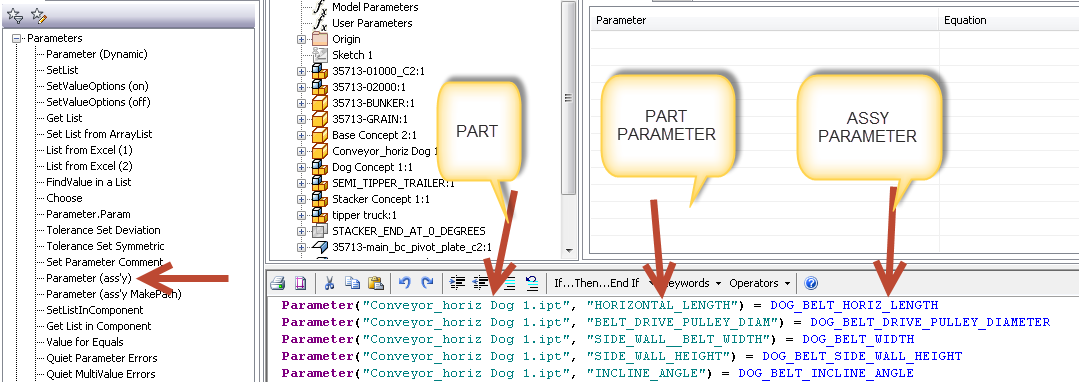Select the Parameter (ass'y MakePath) snippet

(114, 294)
